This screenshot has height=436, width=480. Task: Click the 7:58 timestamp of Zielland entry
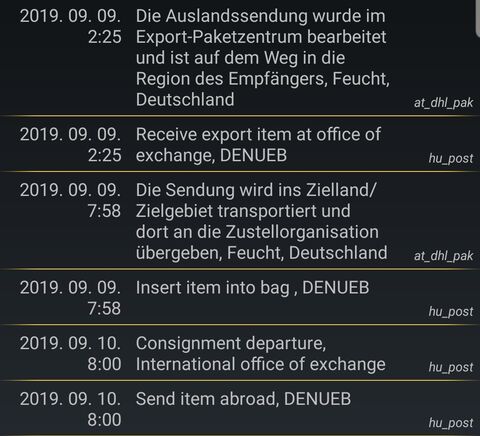point(104,211)
